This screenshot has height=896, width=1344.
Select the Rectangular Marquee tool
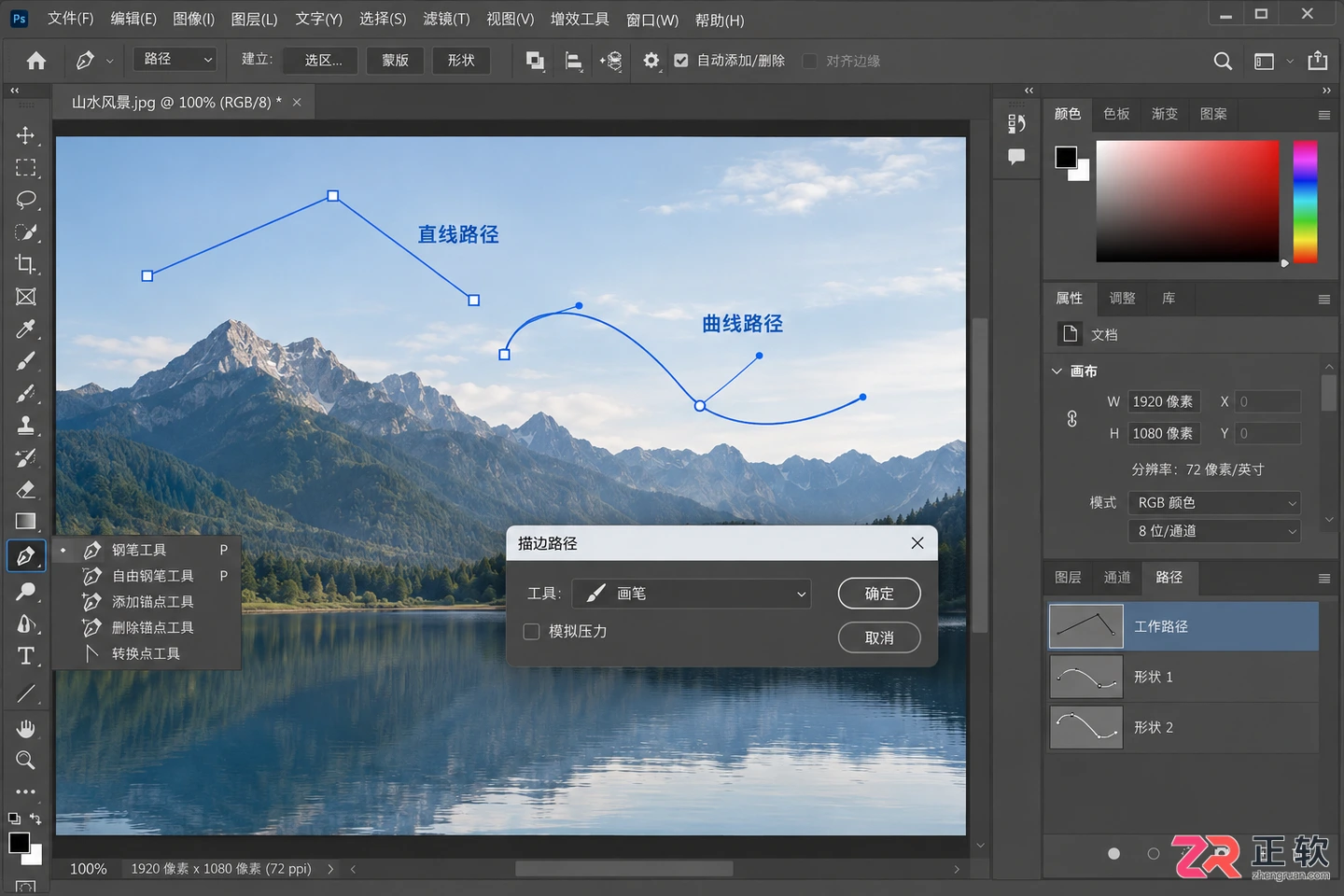[25, 168]
